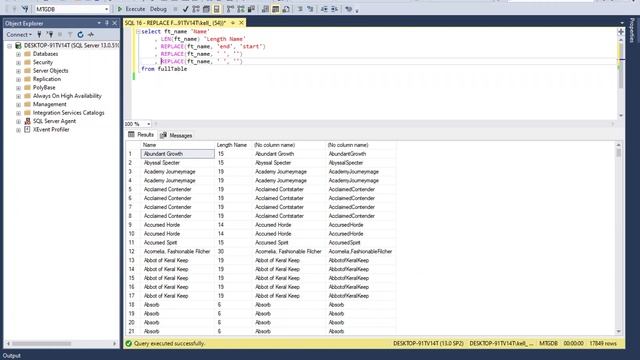Viewport: 640px width, 360px height.
Task: Close the Object Explorer panel
Action: click(115, 23)
